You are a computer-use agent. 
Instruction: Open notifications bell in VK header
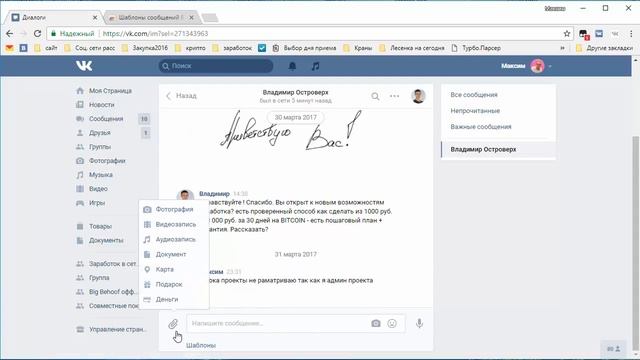pos(292,66)
